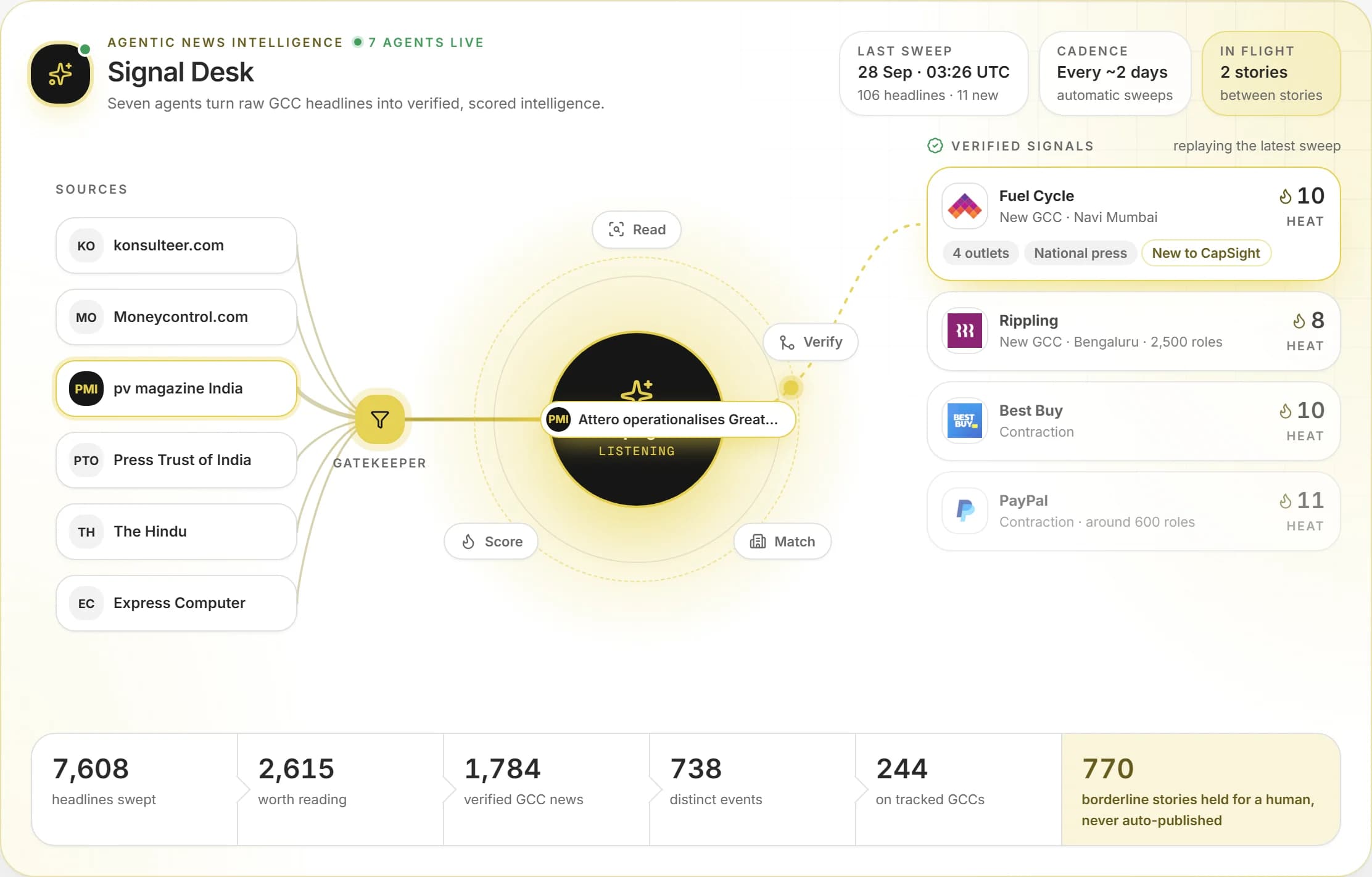Click '738 distinct events' stage
Viewport: 1372px width, 877px height.
click(753, 789)
